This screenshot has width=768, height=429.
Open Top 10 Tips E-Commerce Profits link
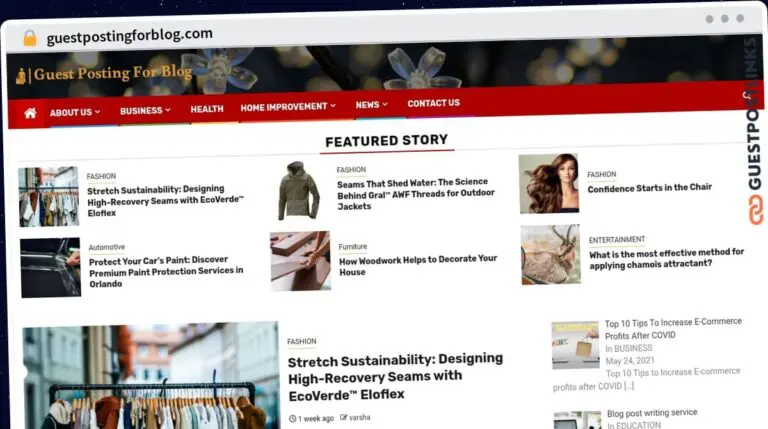[x=673, y=329]
